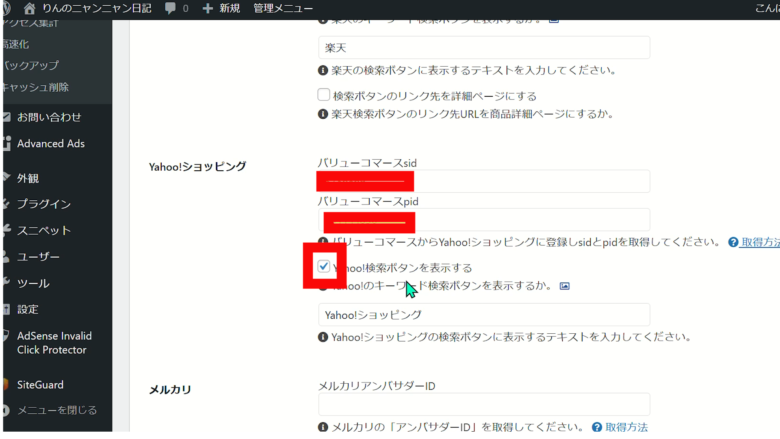Image resolution: width=780 pixels, height=439 pixels.
Task: Click the メルカリアンバサダーID input field
Action: (x=484, y=404)
